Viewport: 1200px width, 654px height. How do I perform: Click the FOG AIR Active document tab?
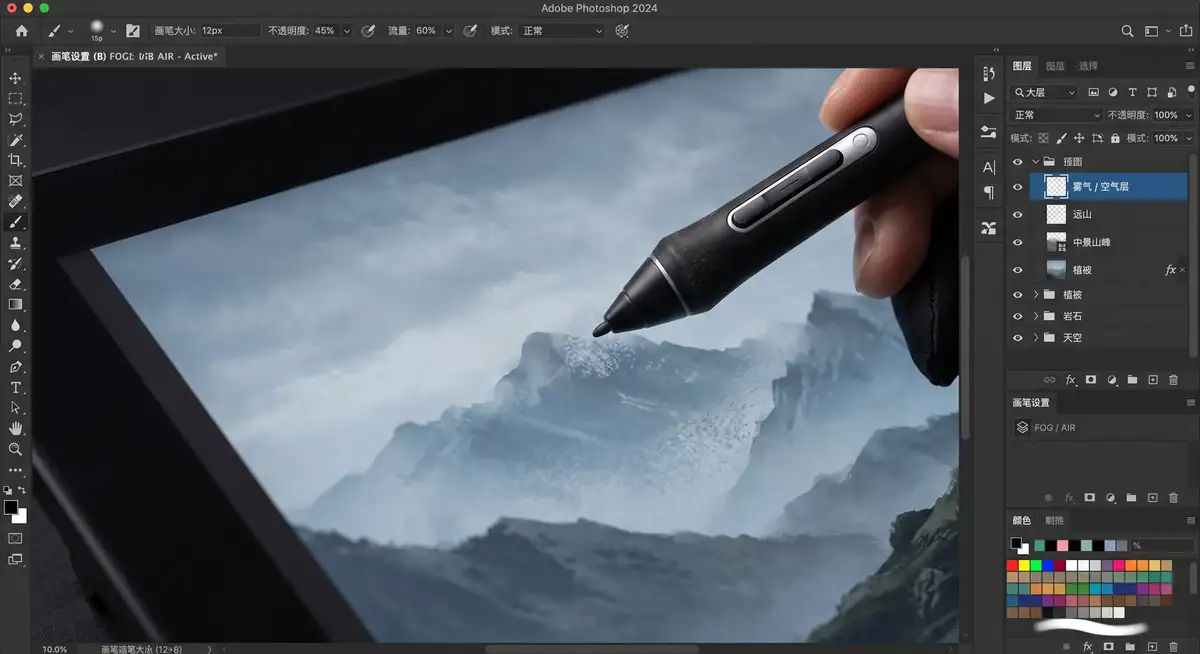tap(134, 57)
